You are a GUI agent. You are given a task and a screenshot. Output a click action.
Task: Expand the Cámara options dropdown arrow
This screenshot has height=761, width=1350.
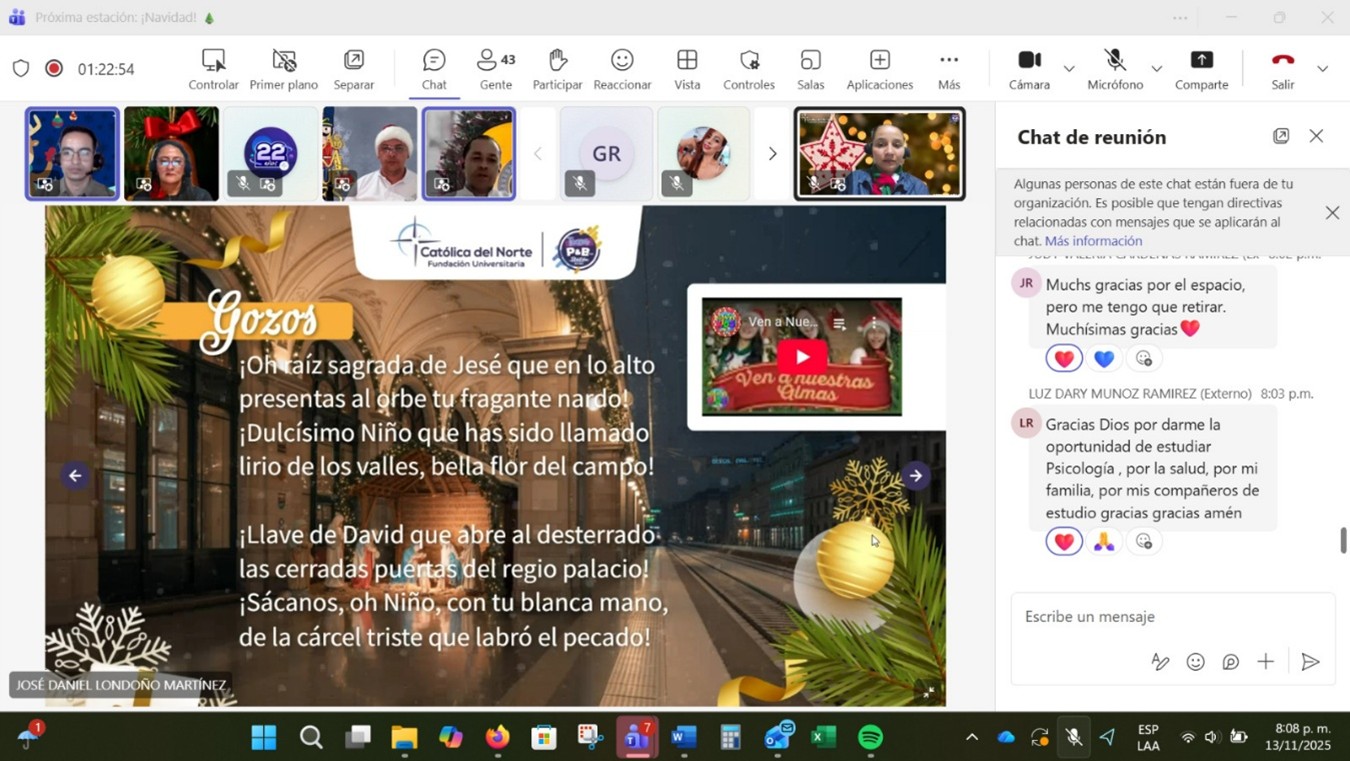pyautogui.click(x=1069, y=69)
